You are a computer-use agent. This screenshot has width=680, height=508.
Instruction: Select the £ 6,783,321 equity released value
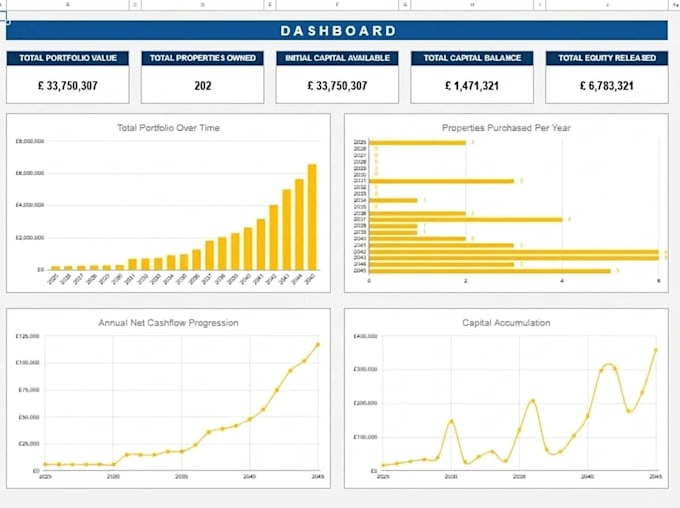(607, 85)
